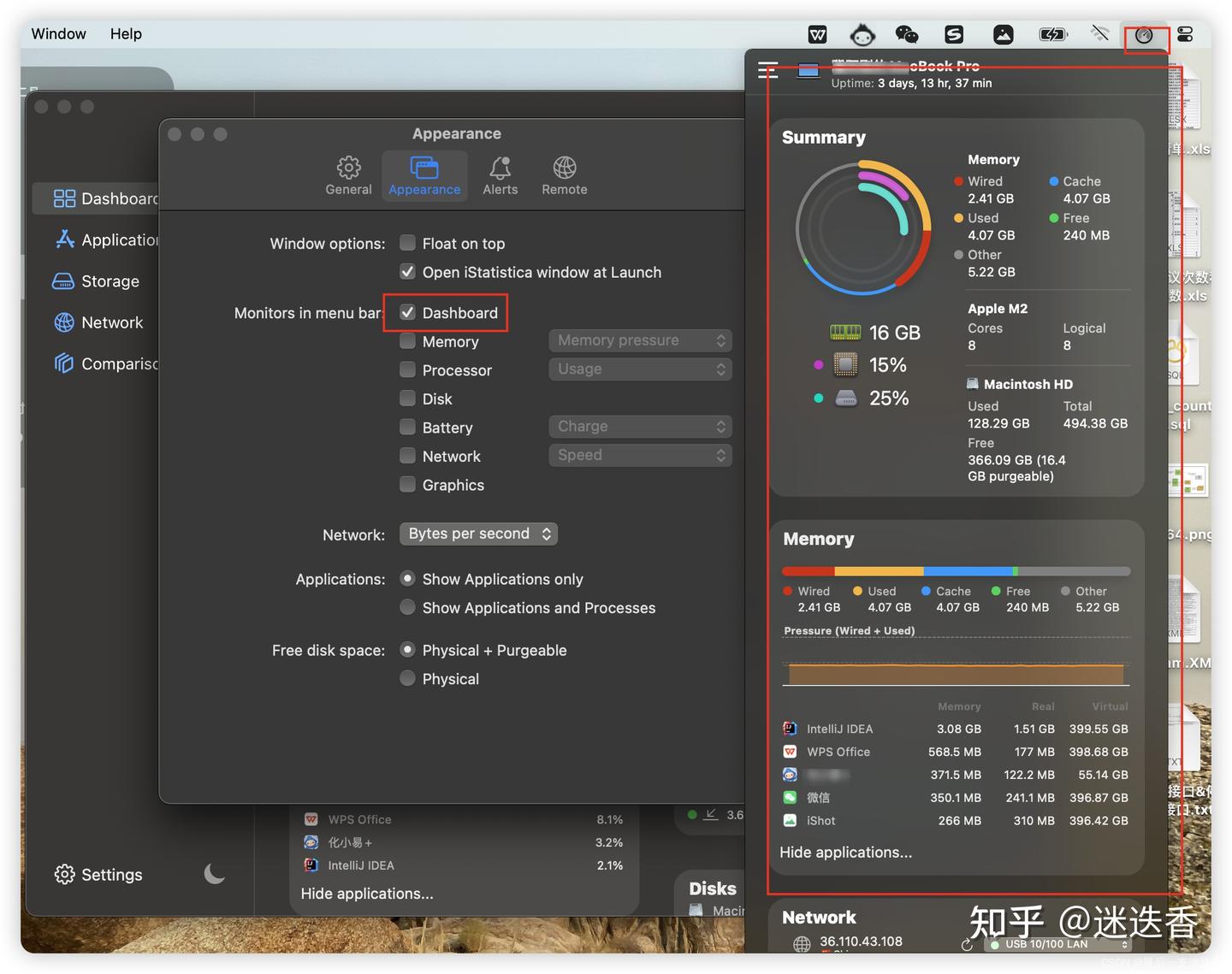
Task: Open the Network section in the sidebar
Action: point(64,322)
